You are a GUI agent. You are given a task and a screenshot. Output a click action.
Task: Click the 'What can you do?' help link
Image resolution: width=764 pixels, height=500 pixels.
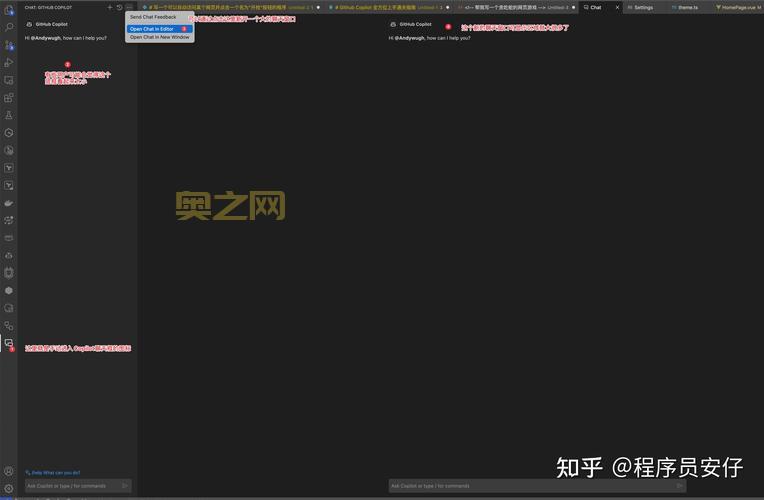coord(53,472)
